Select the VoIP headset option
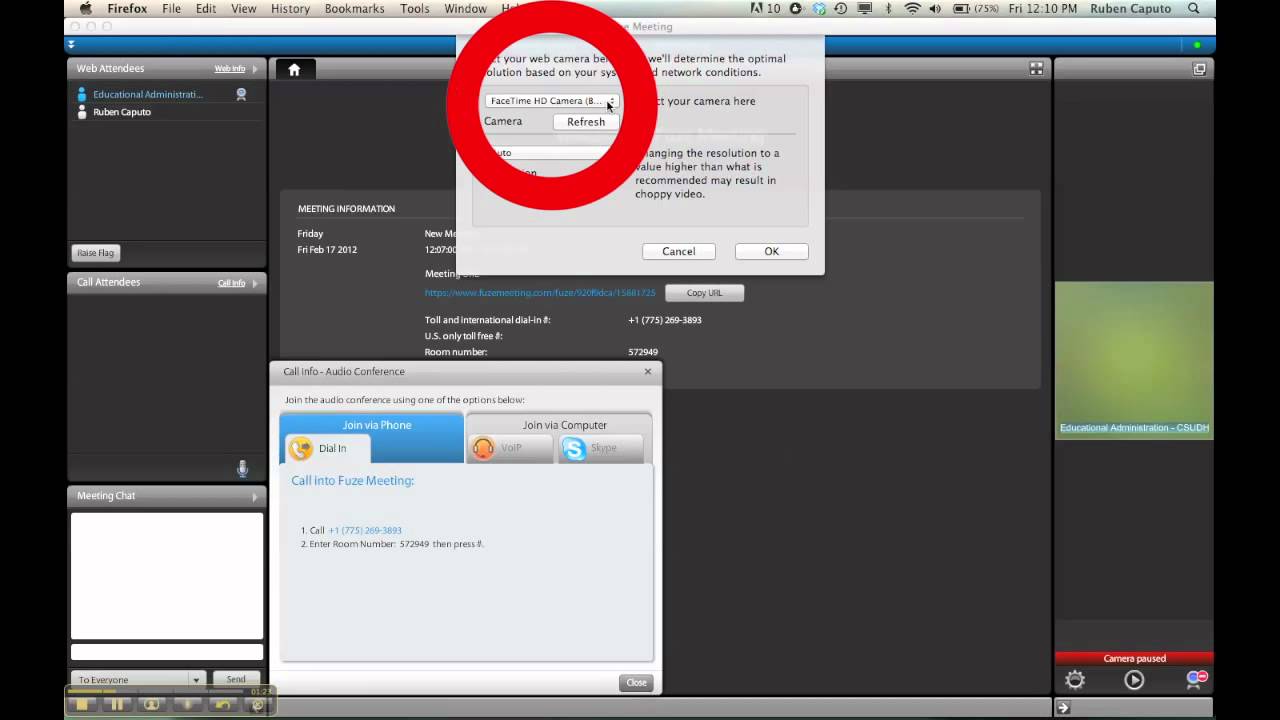1280x720 pixels. coord(511,448)
